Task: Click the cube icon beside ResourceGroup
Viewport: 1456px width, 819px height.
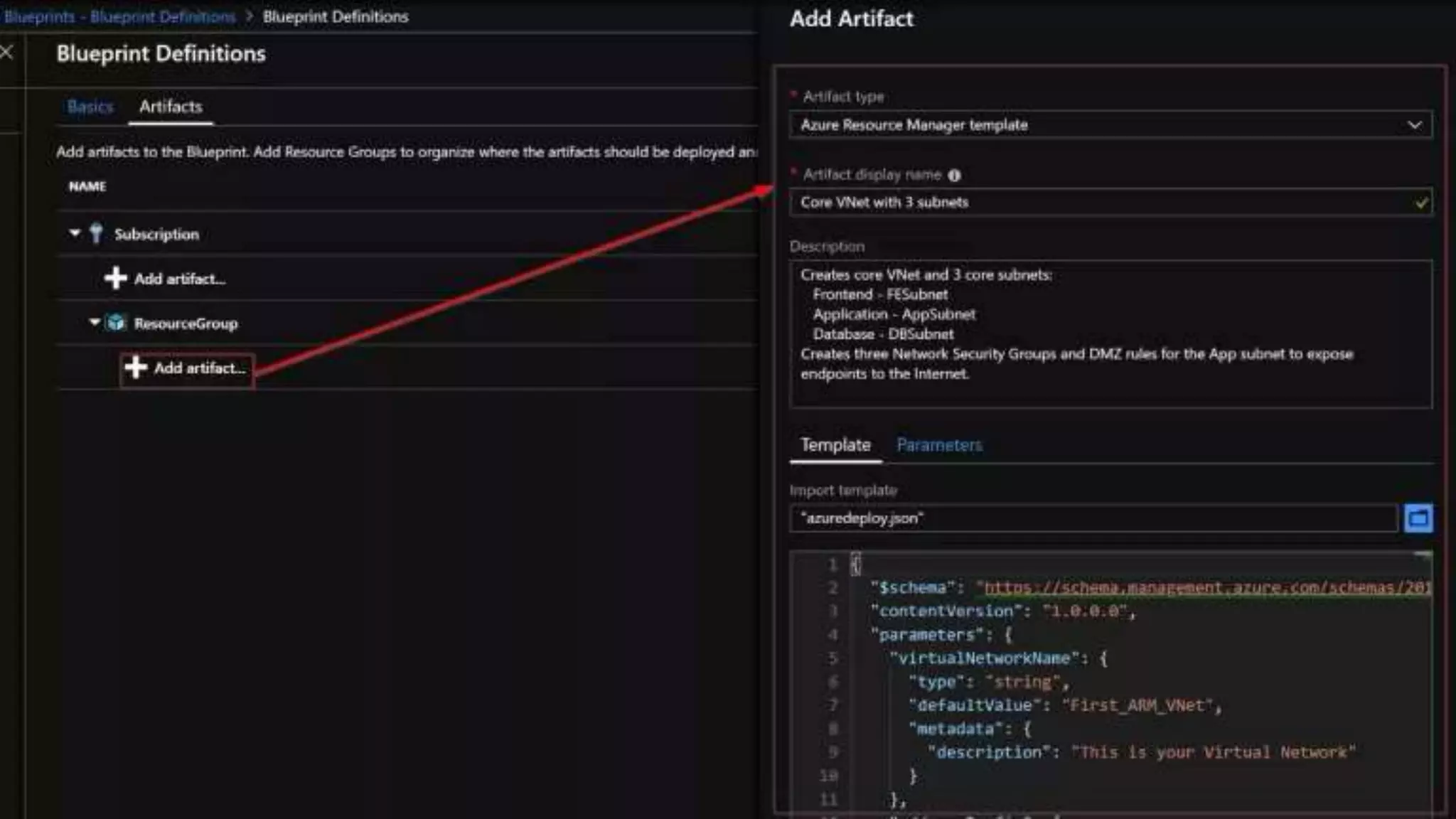Action: tap(116, 323)
